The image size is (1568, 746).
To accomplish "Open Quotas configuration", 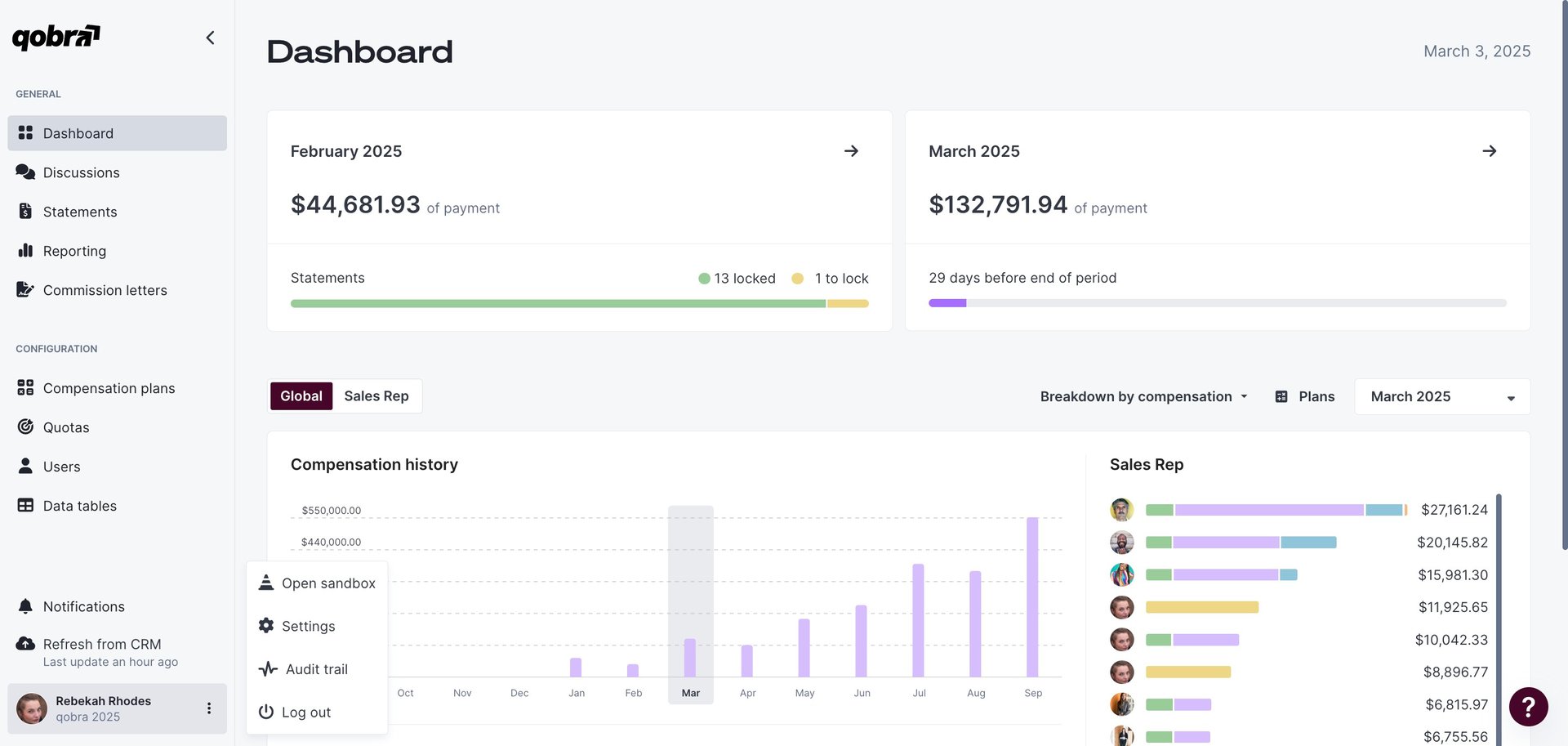I will click(x=65, y=427).
